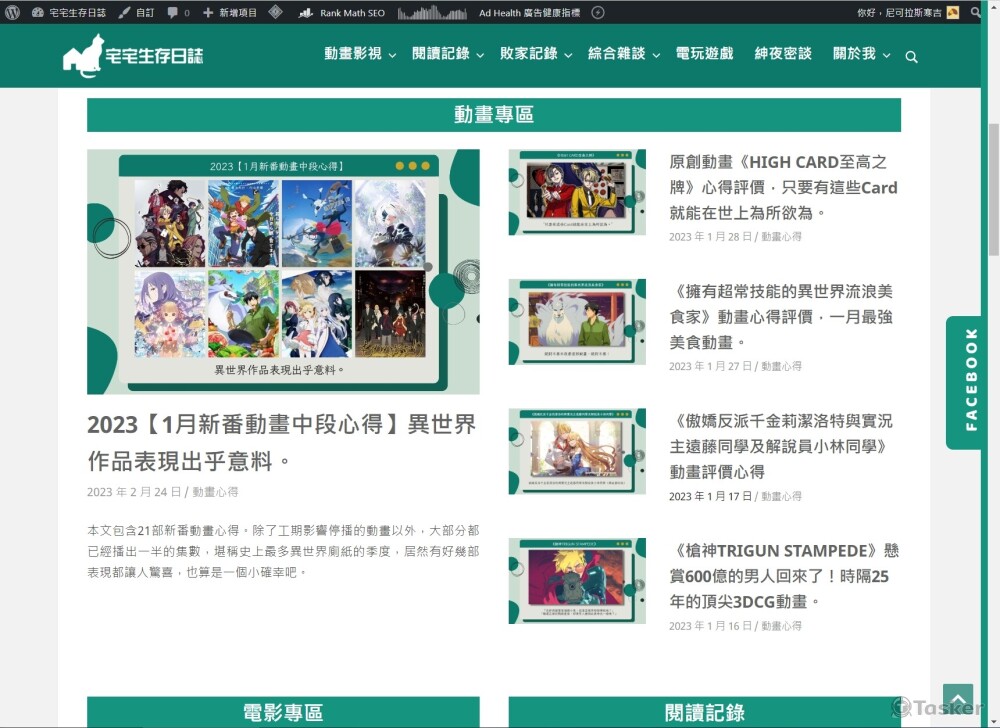
Task: Go to the 紳夜密談 nav page
Action: click(x=783, y=54)
